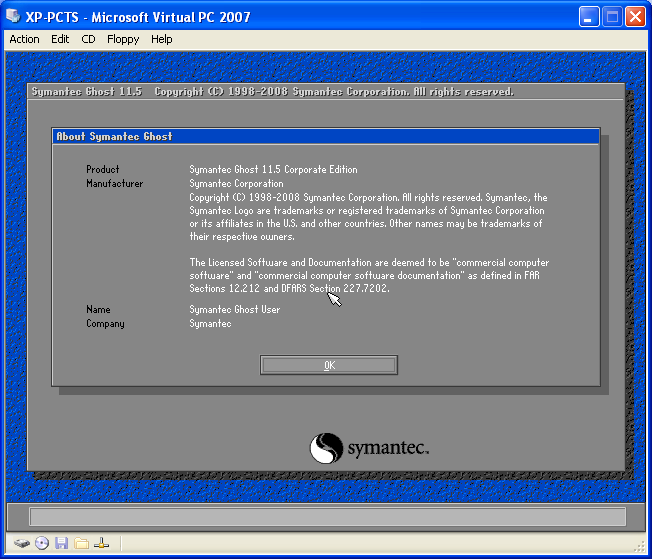Screen dimensions: 652x559
Task: Click the "Company" label
Action: [105, 324]
